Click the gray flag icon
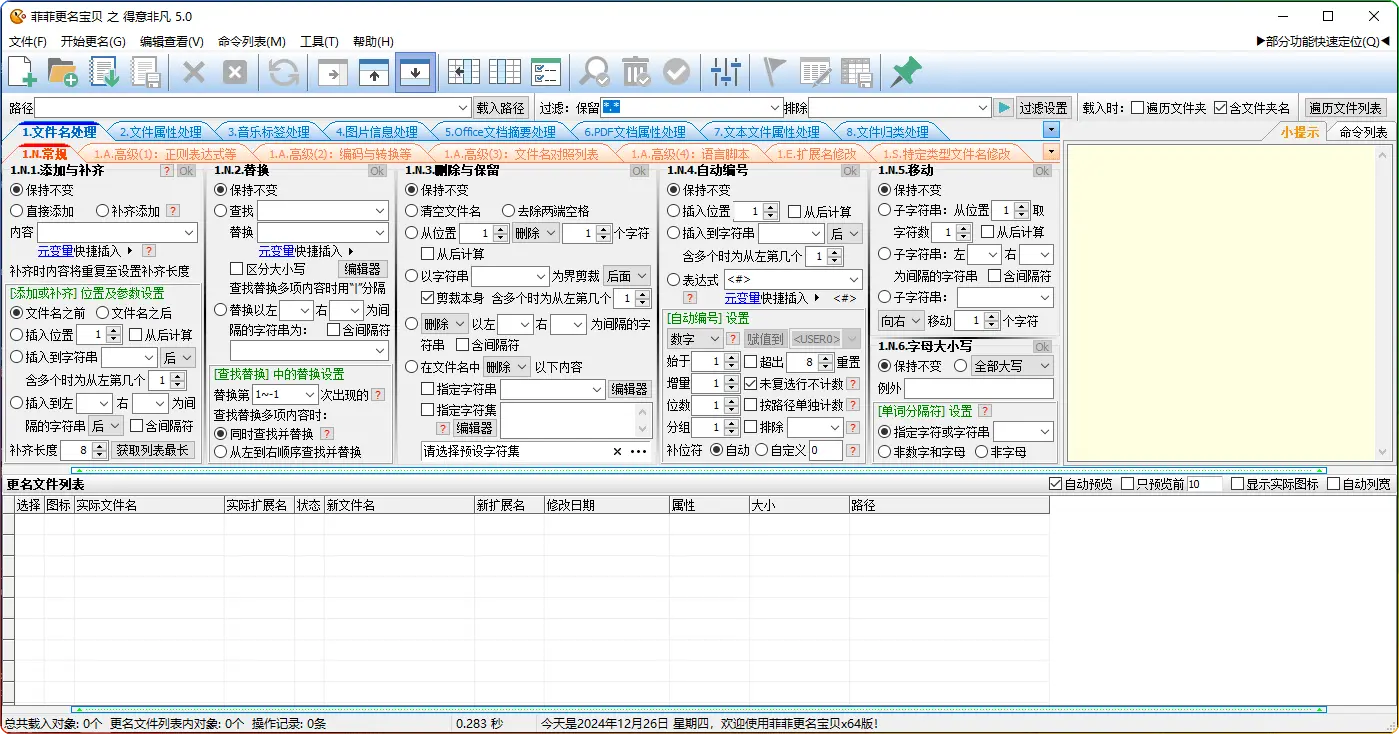 point(774,72)
